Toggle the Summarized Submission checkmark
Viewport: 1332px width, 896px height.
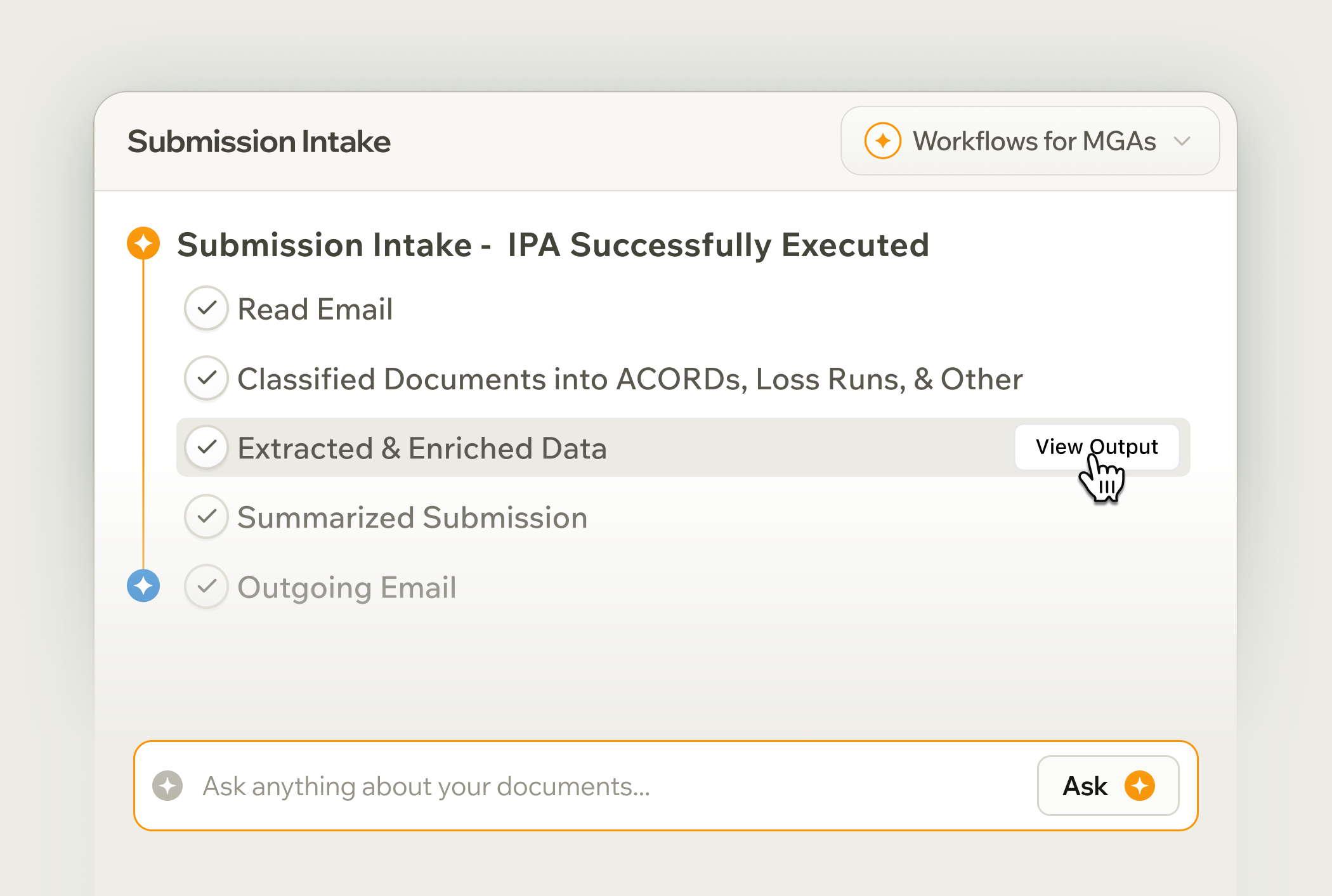click(206, 517)
